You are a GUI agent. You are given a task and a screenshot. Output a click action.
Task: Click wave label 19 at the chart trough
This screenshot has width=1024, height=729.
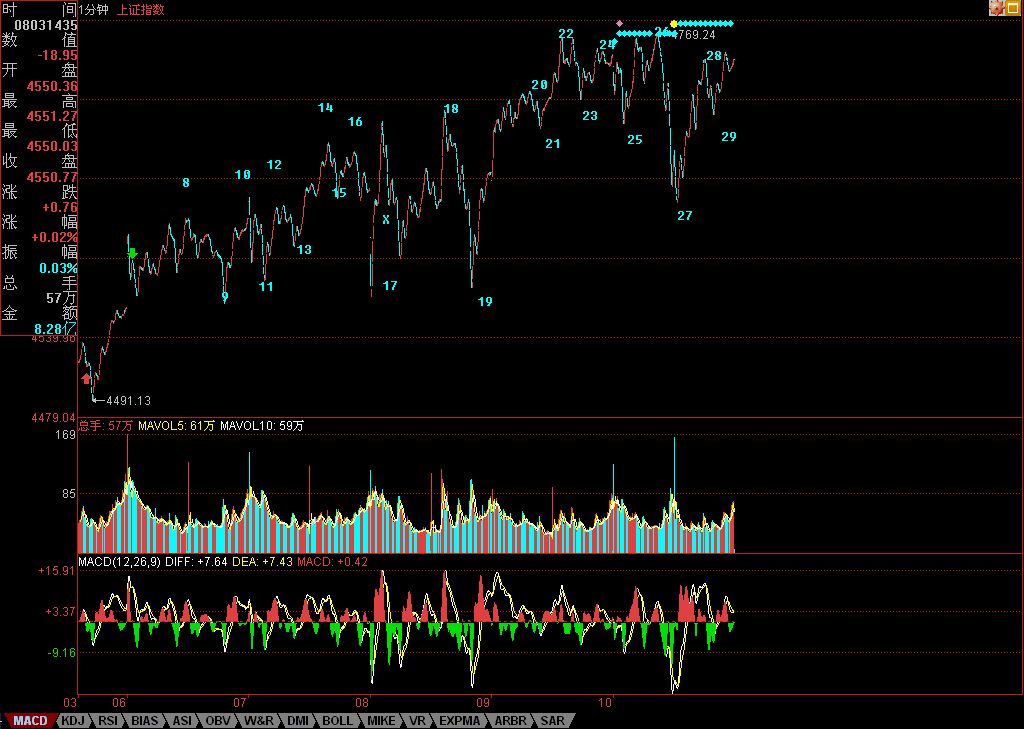[485, 301]
